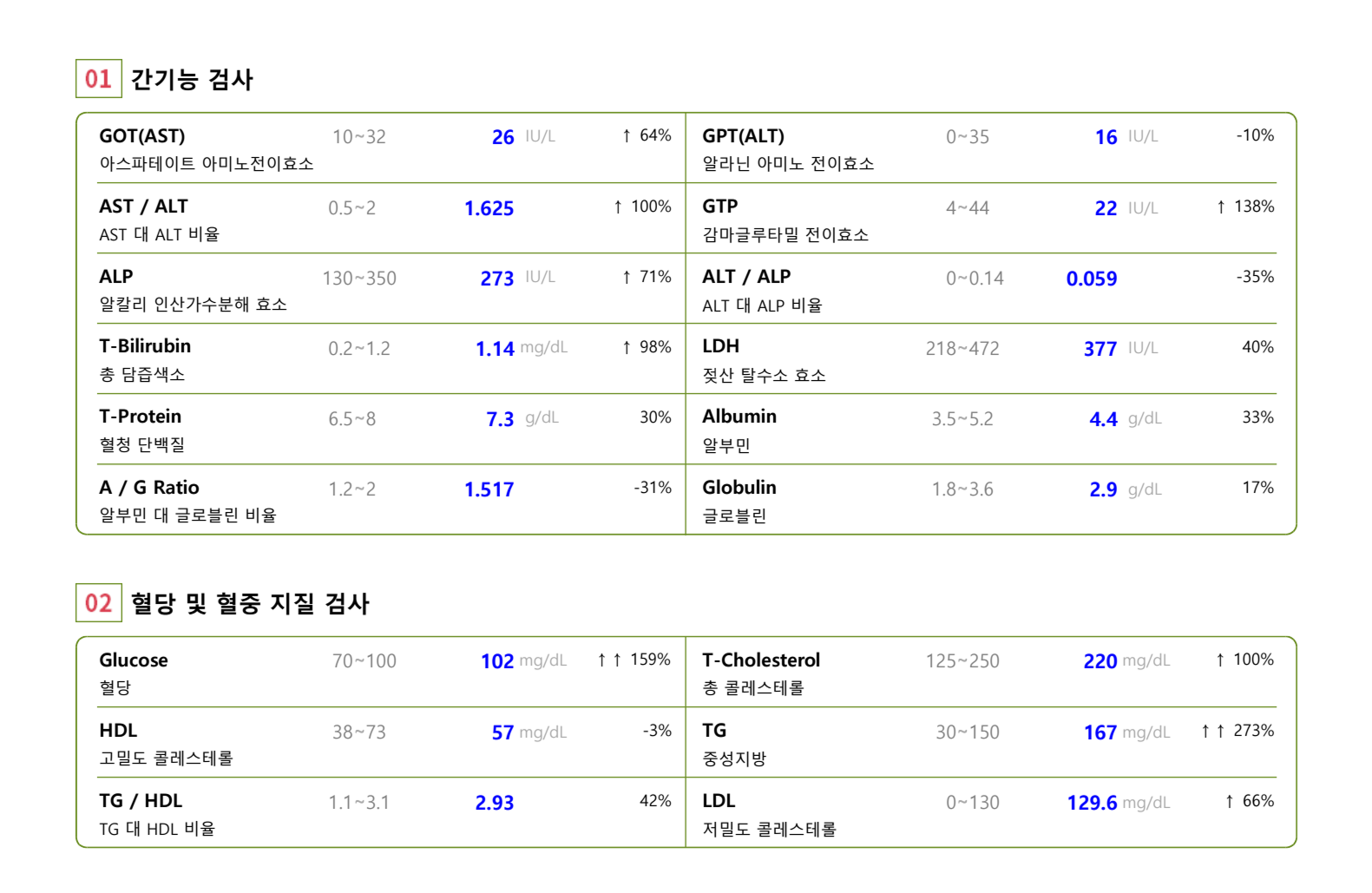Click the A / G Ratio label

149,488
